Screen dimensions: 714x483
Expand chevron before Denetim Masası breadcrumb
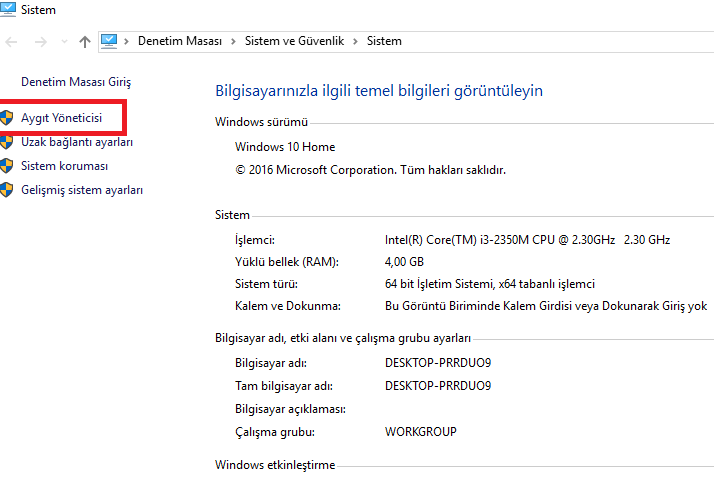click(x=127, y=41)
